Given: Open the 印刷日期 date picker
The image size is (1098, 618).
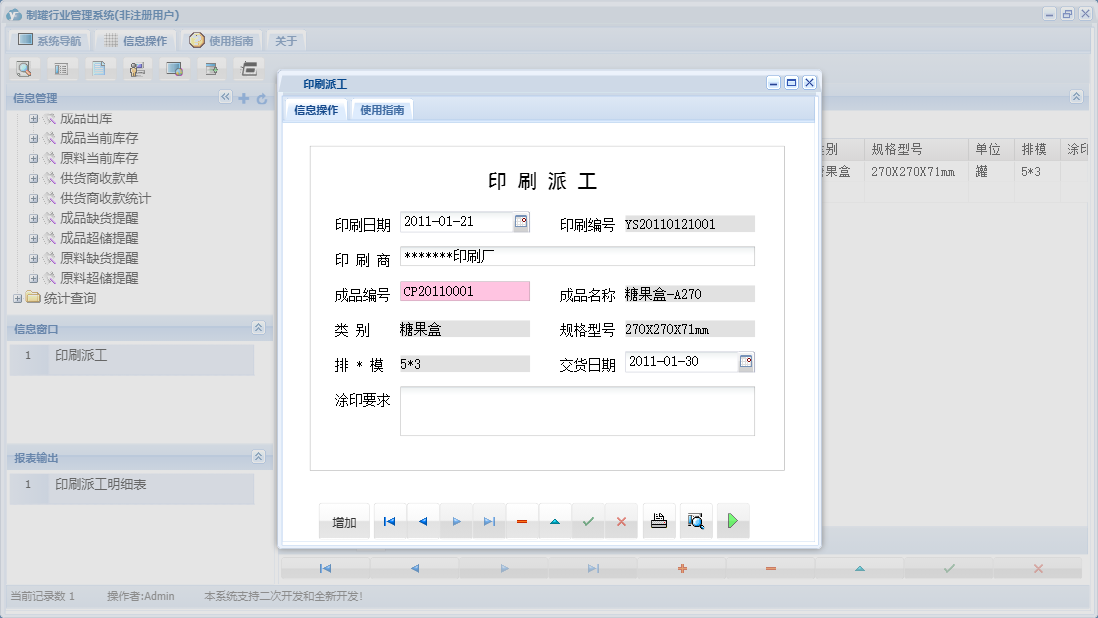Looking at the screenshot, I should (x=520, y=222).
